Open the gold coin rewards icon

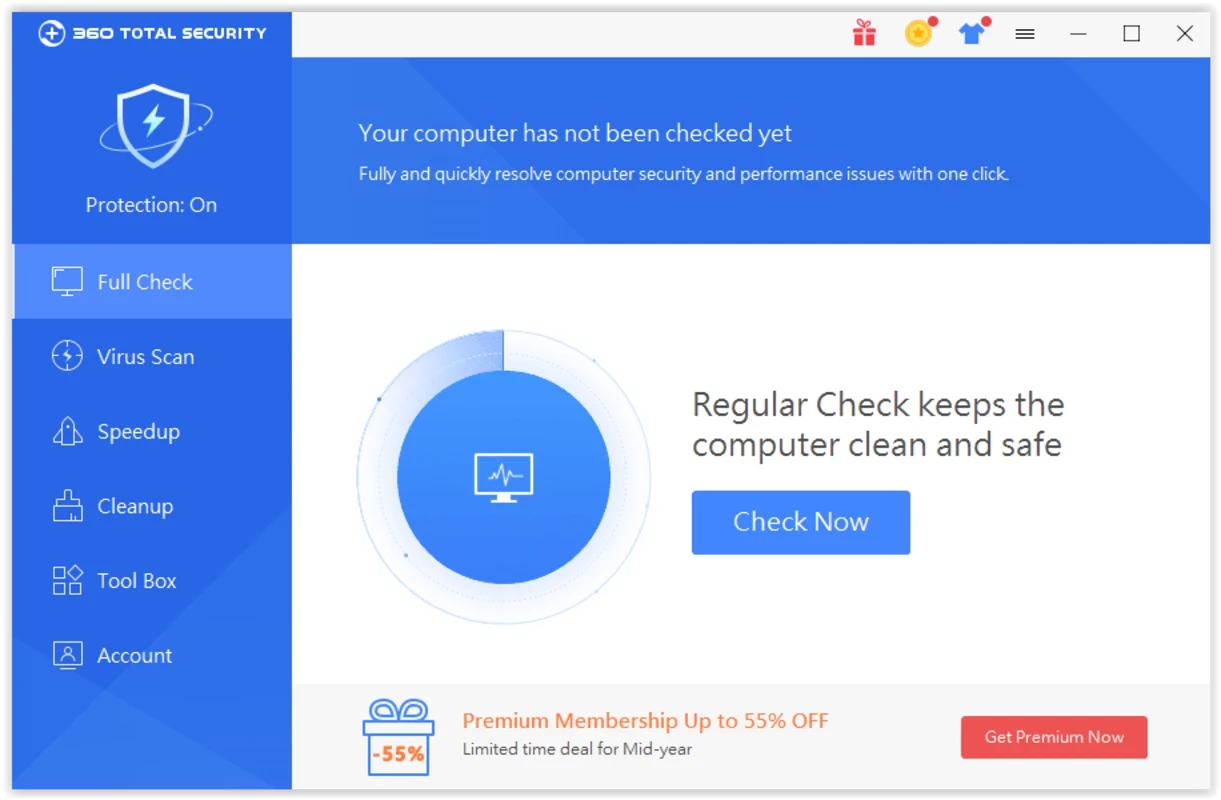918,34
